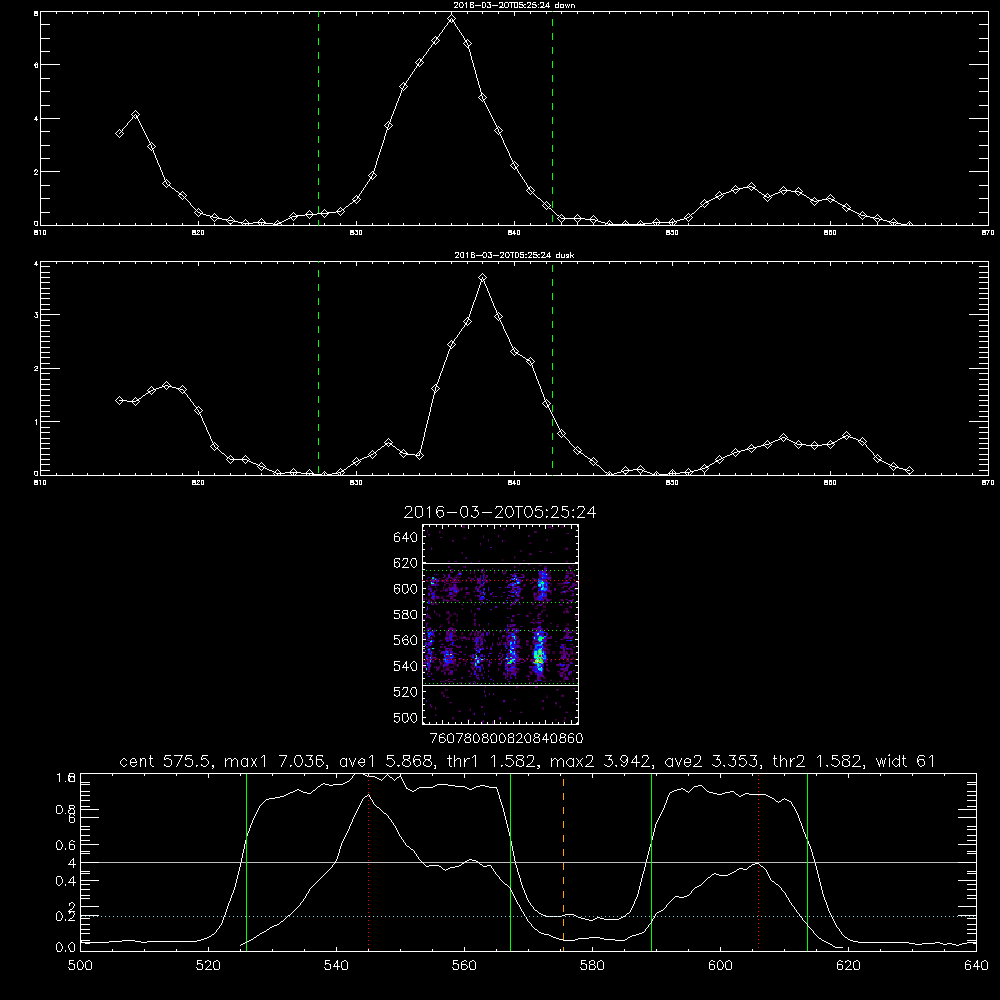The height and width of the screenshot is (1000, 1000).
Task: Click the peak diamond marker of dawn curve
Action: tap(452, 19)
